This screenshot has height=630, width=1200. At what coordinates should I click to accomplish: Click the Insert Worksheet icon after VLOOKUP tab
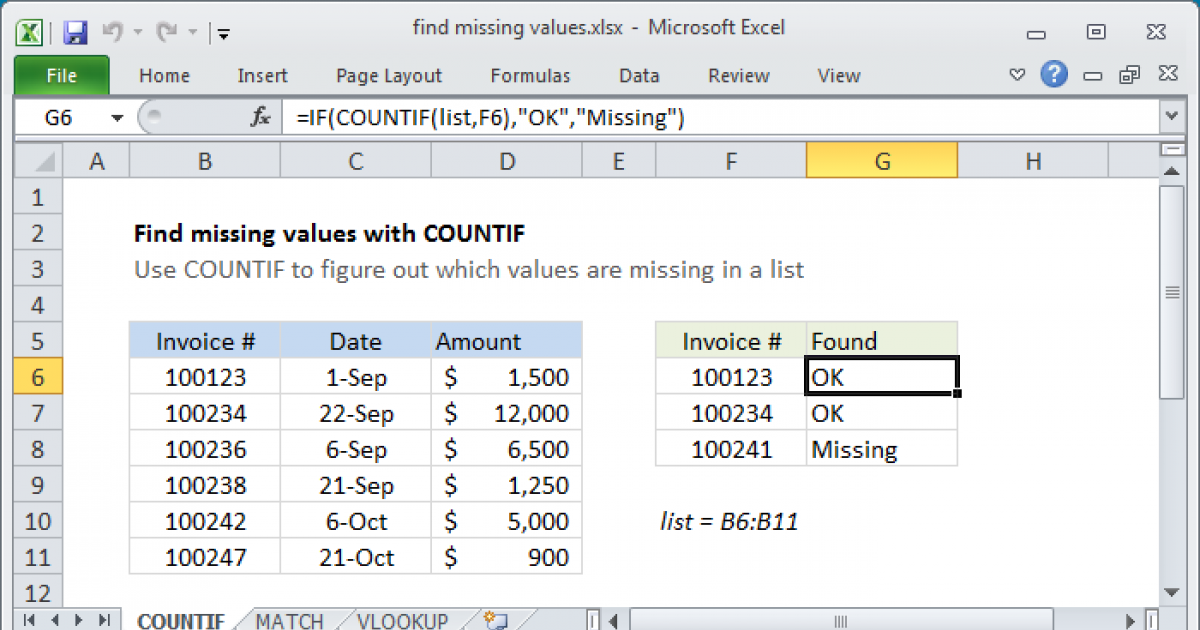[x=492, y=620]
